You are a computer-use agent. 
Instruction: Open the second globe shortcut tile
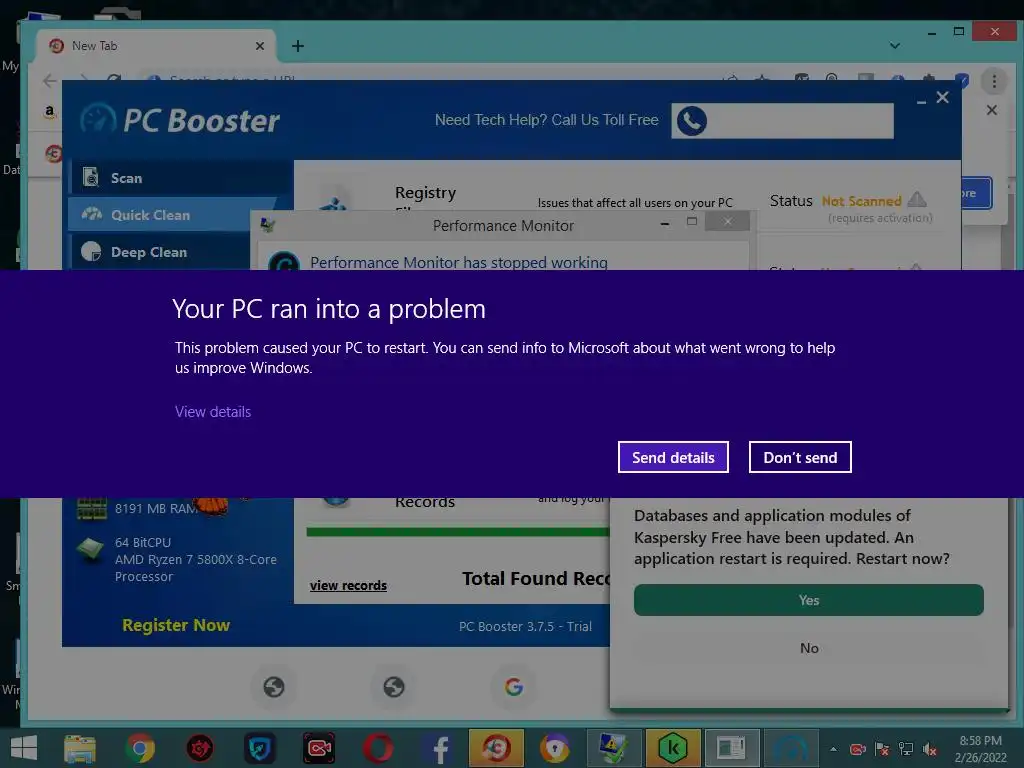[394, 686]
